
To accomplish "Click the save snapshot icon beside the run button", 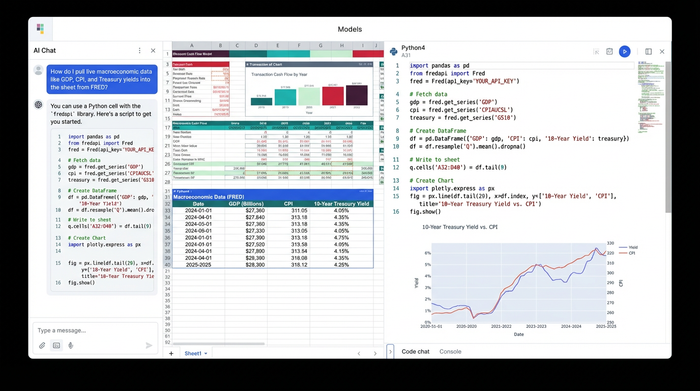I will (609, 52).
